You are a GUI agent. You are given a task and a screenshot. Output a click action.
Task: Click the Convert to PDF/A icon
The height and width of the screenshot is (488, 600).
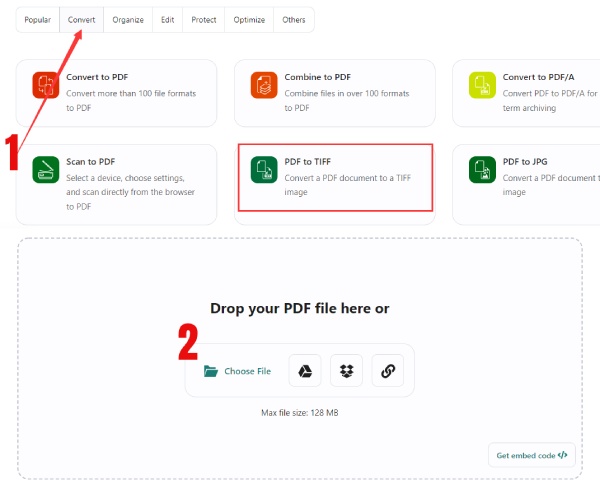[482, 85]
